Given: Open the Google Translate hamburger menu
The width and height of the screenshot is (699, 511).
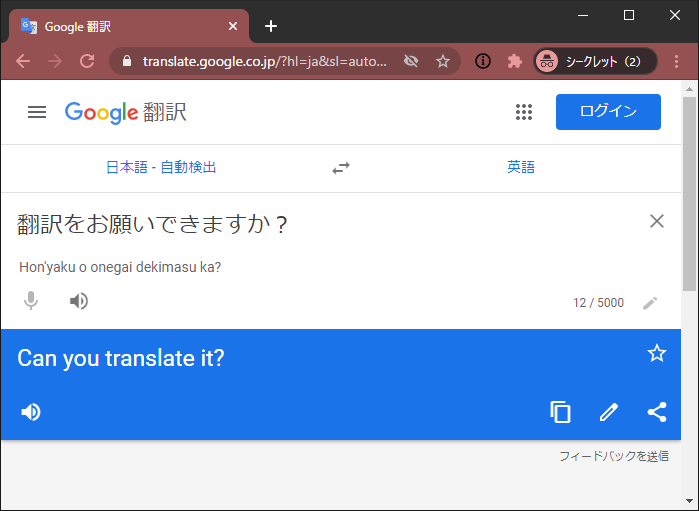Looking at the screenshot, I should click(x=37, y=112).
